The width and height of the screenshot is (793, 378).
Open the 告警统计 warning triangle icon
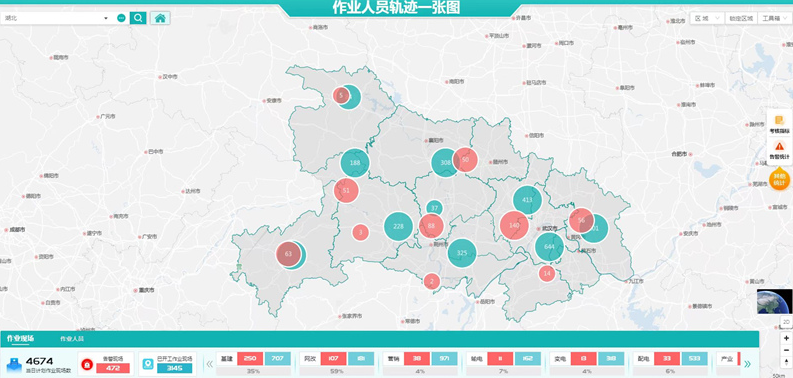(779, 150)
